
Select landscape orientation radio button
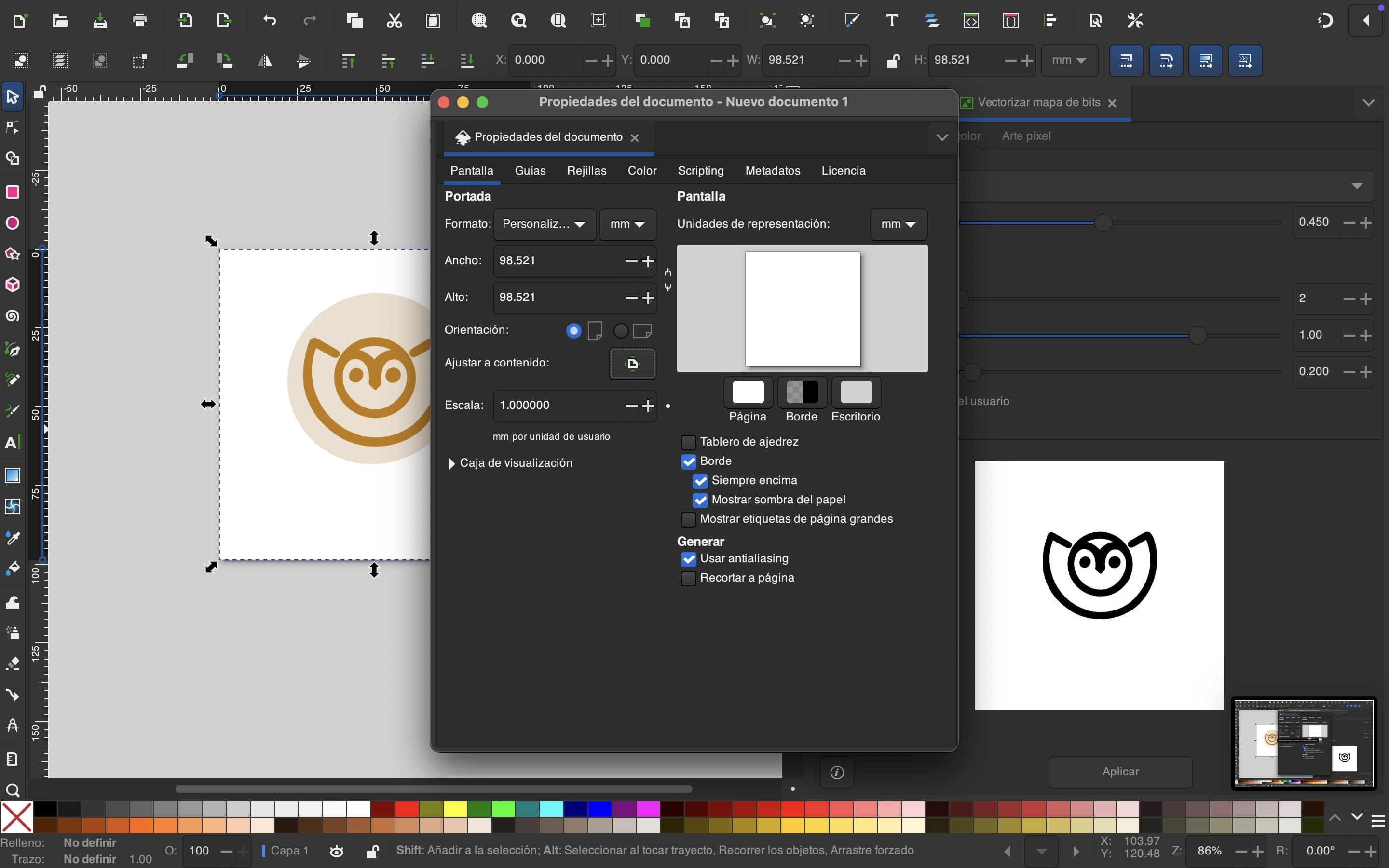click(x=620, y=331)
